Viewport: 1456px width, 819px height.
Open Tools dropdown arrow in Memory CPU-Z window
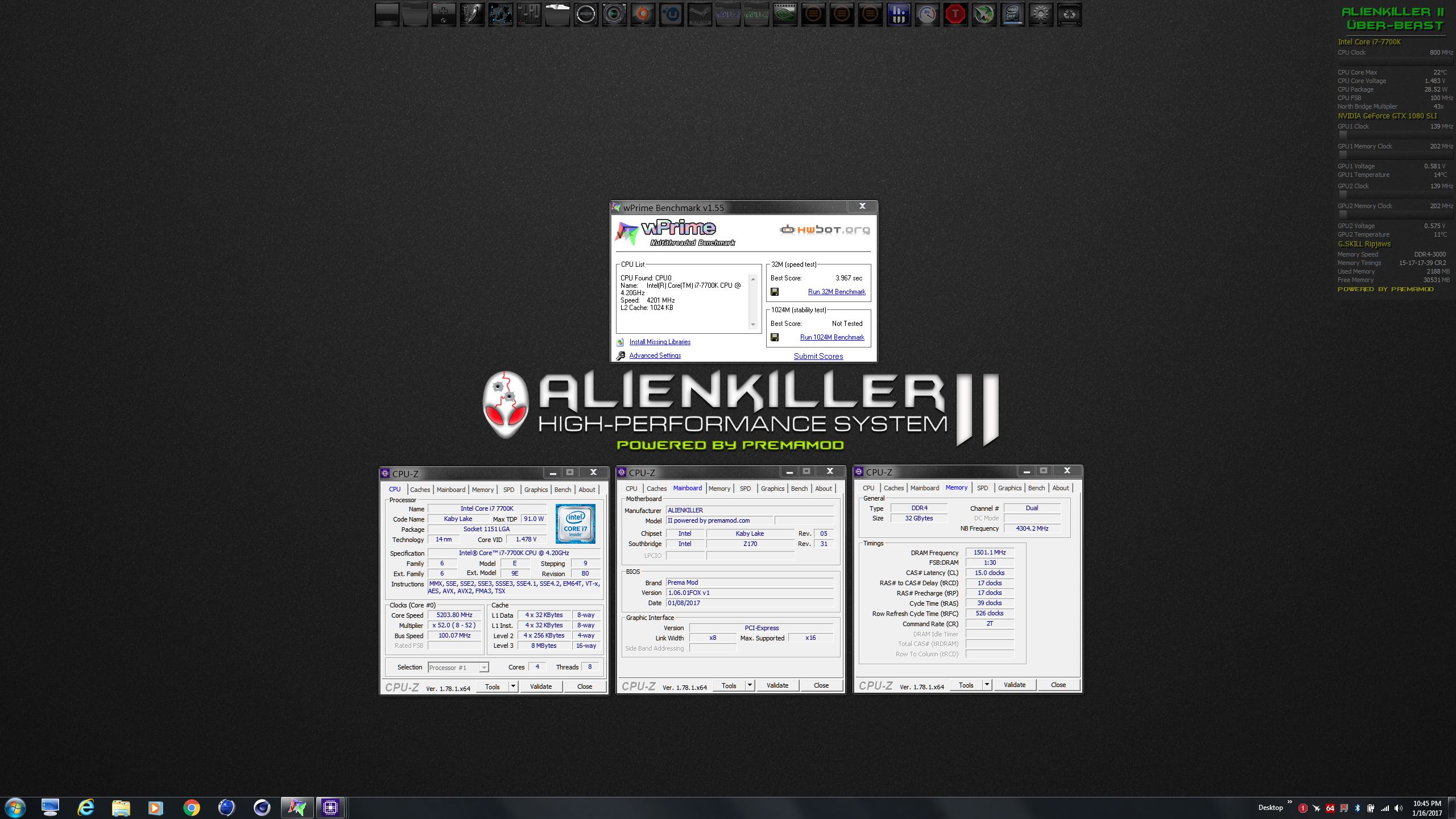(x=987, y=685)
